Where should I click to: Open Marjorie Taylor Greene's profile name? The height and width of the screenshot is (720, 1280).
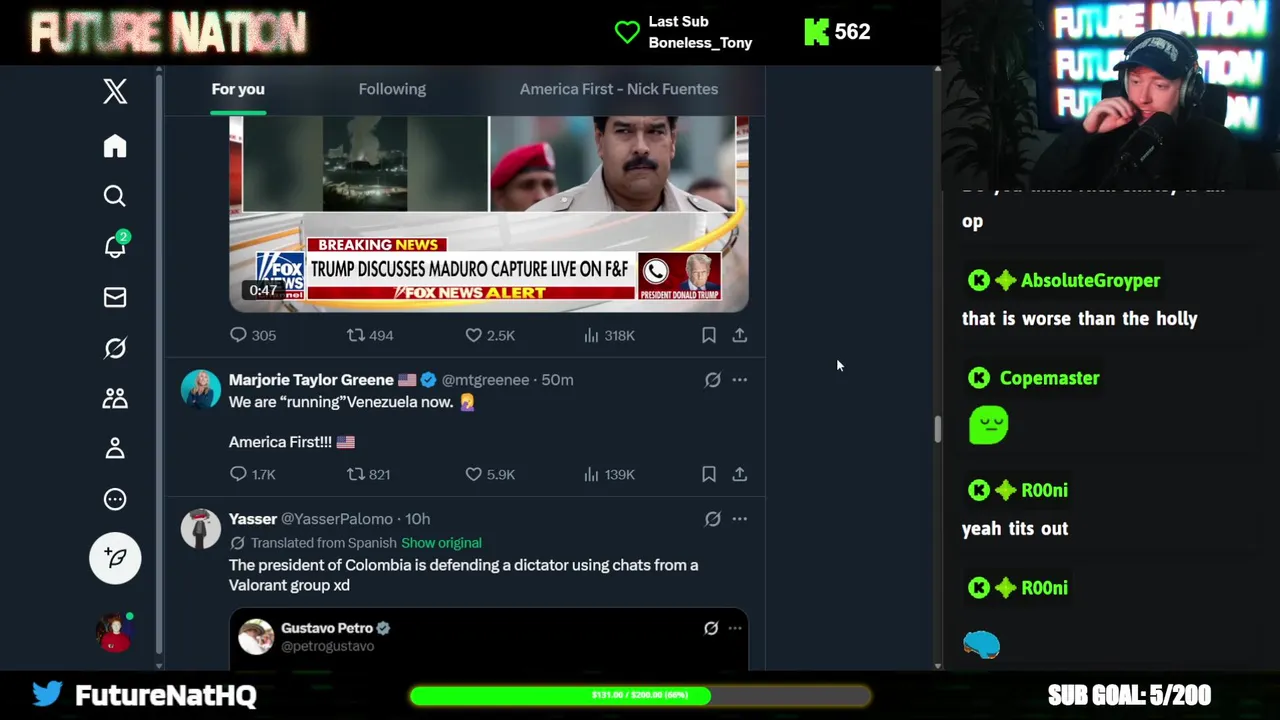click(x=311, y=380)
